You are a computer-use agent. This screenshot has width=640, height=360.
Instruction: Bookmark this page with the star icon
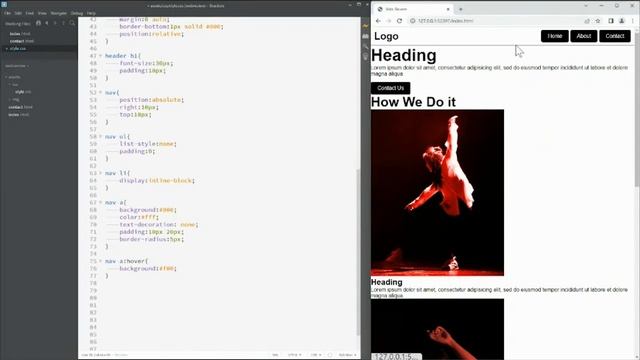[x=598, y=21]
